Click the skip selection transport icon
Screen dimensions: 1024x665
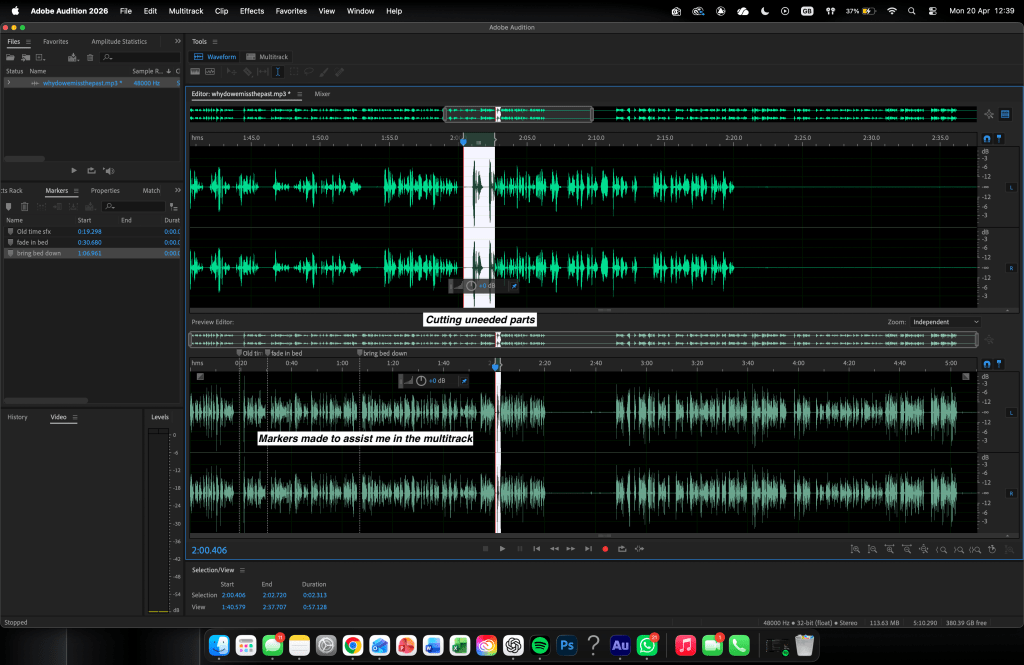click(x=639, y=548)
